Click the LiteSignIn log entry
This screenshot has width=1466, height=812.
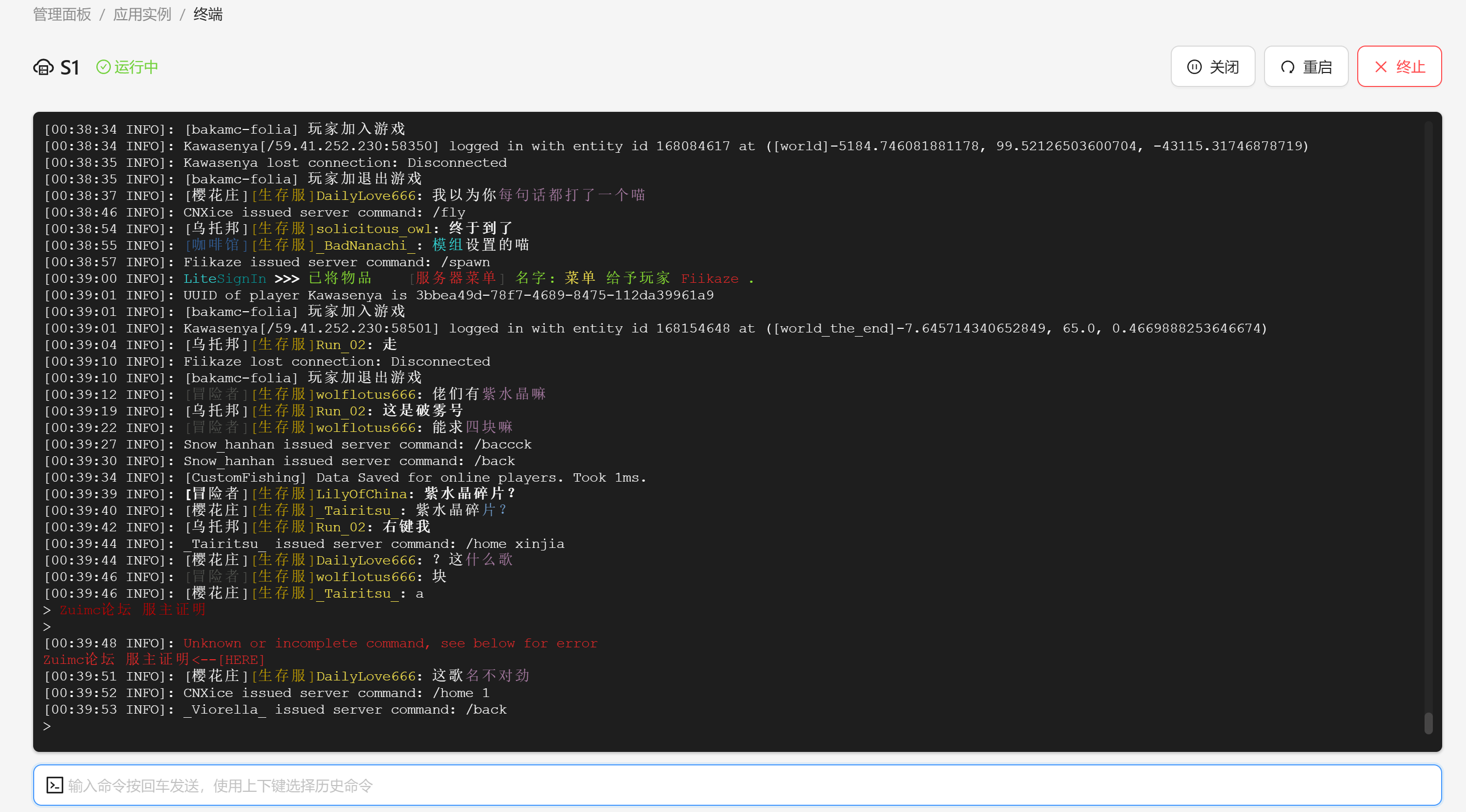[x=399, y=279]
